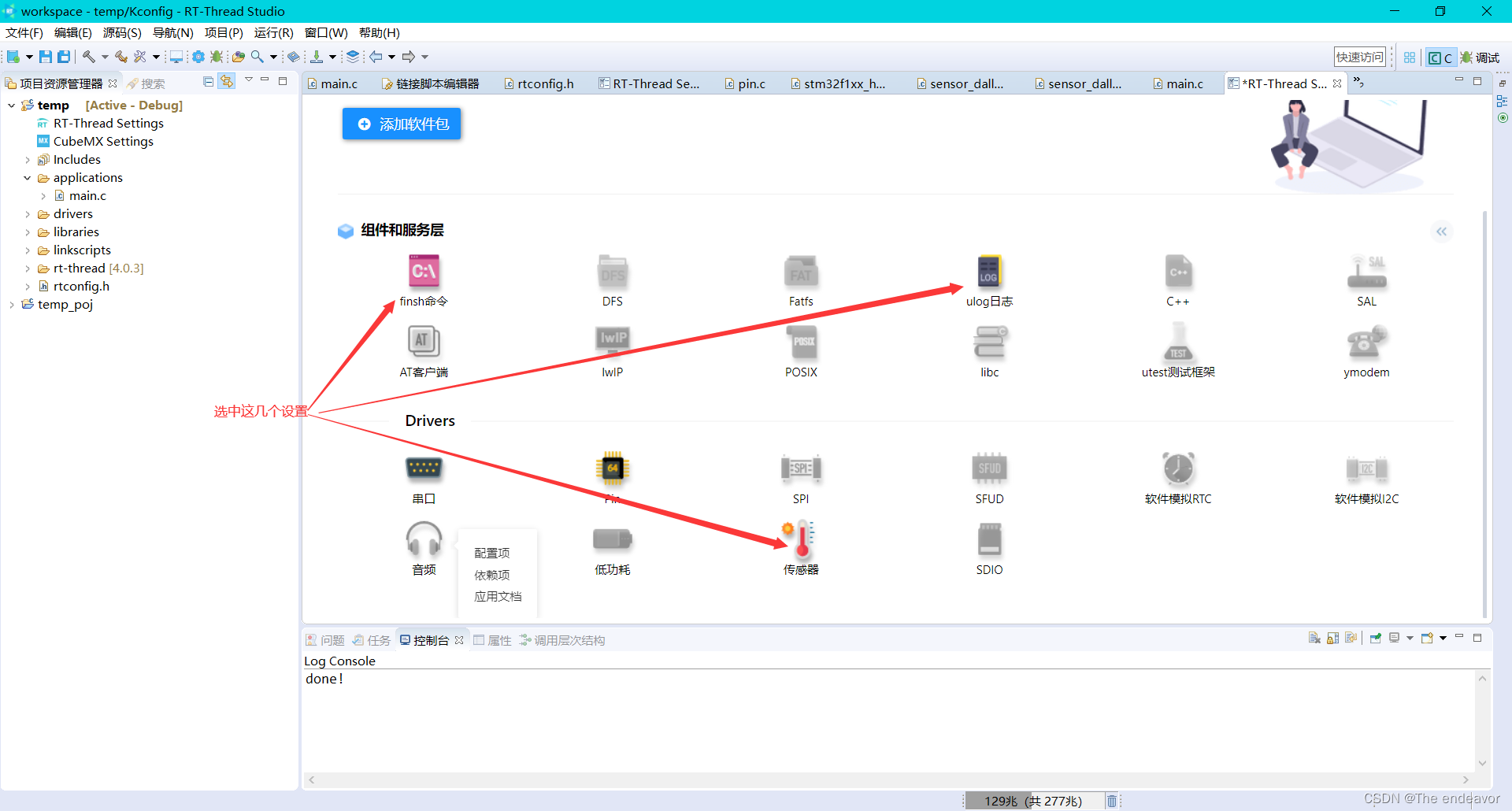1512x811 pixels.
Task: Collapse the temp project tree node
Action: pos(12,106)
